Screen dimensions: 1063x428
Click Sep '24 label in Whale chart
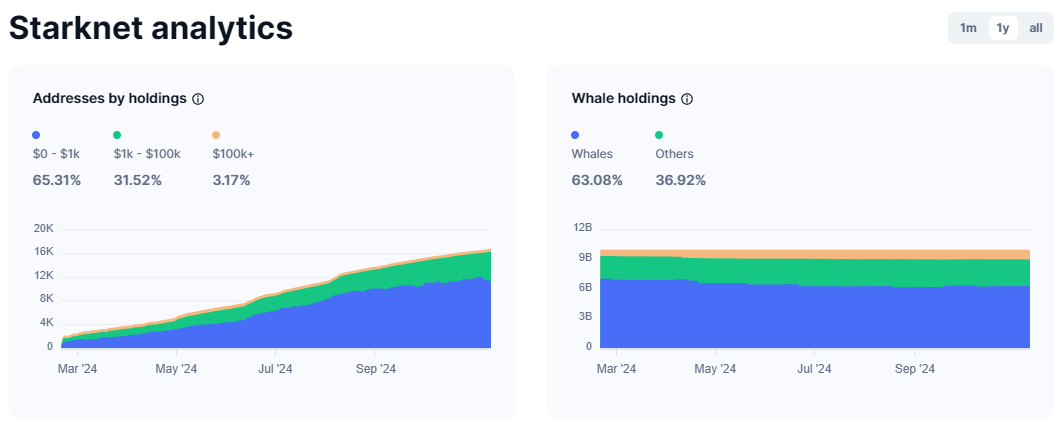point(915,369)
